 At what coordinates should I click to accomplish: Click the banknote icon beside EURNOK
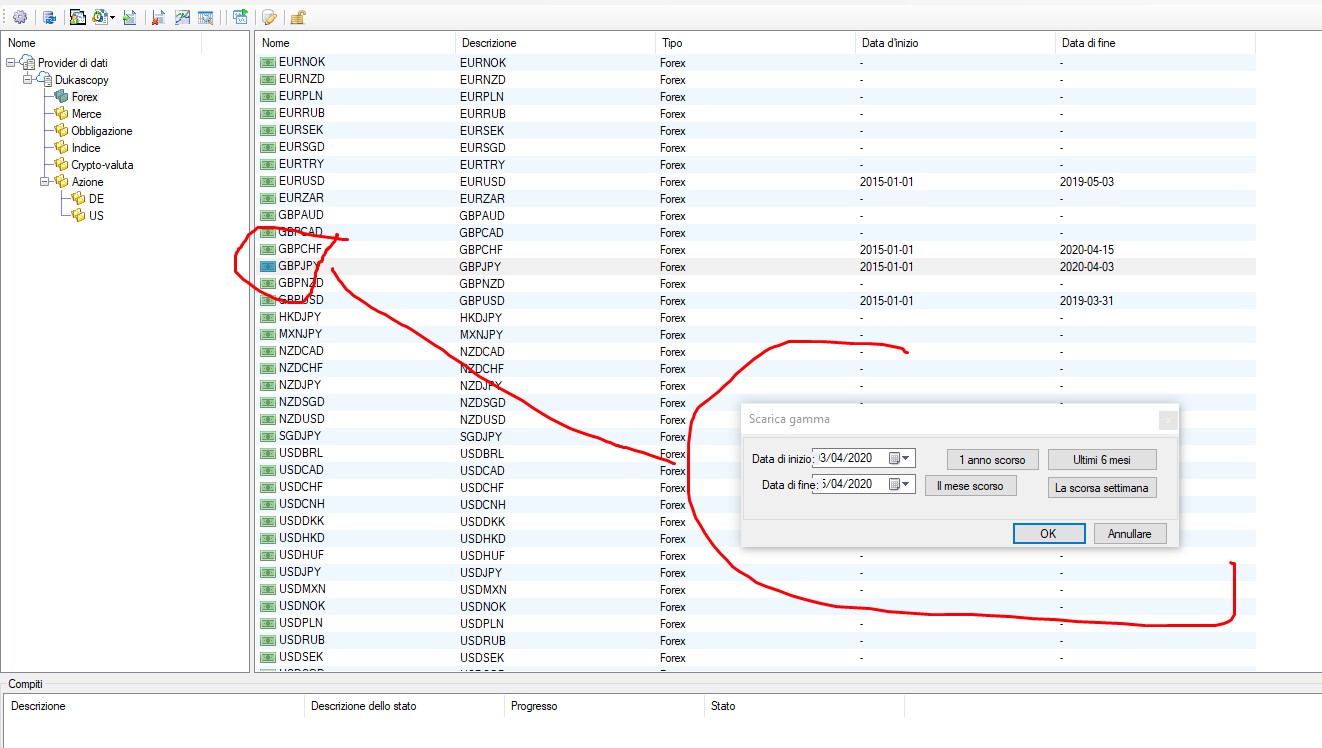pos(267,62)
